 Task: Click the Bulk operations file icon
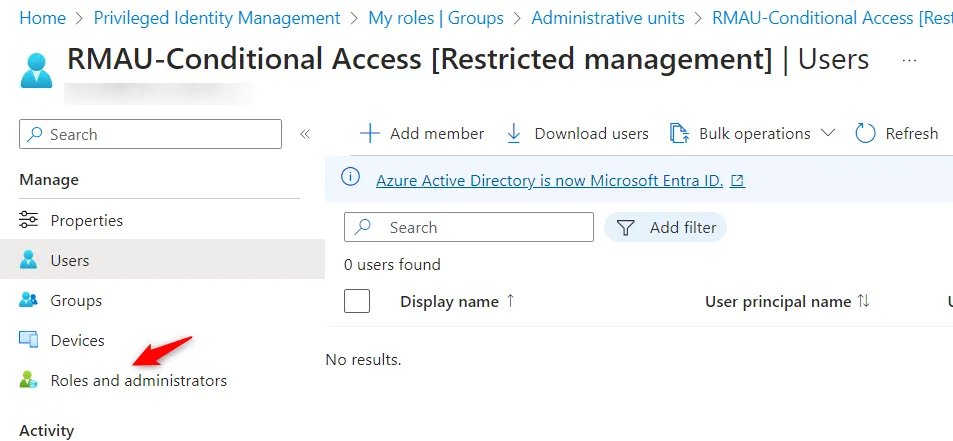pyautogui.click(x=679, y=134)
